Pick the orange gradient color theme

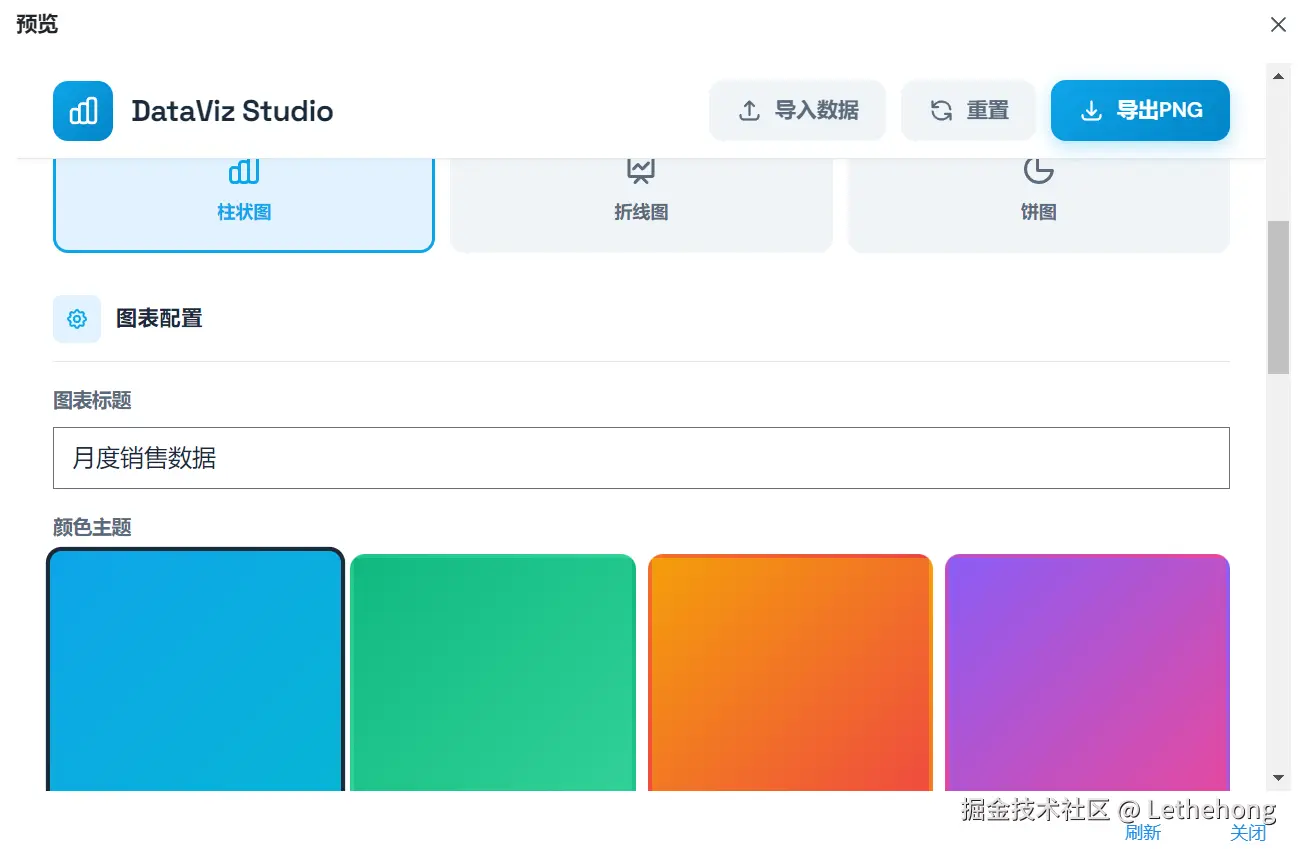tap(790, 672)
